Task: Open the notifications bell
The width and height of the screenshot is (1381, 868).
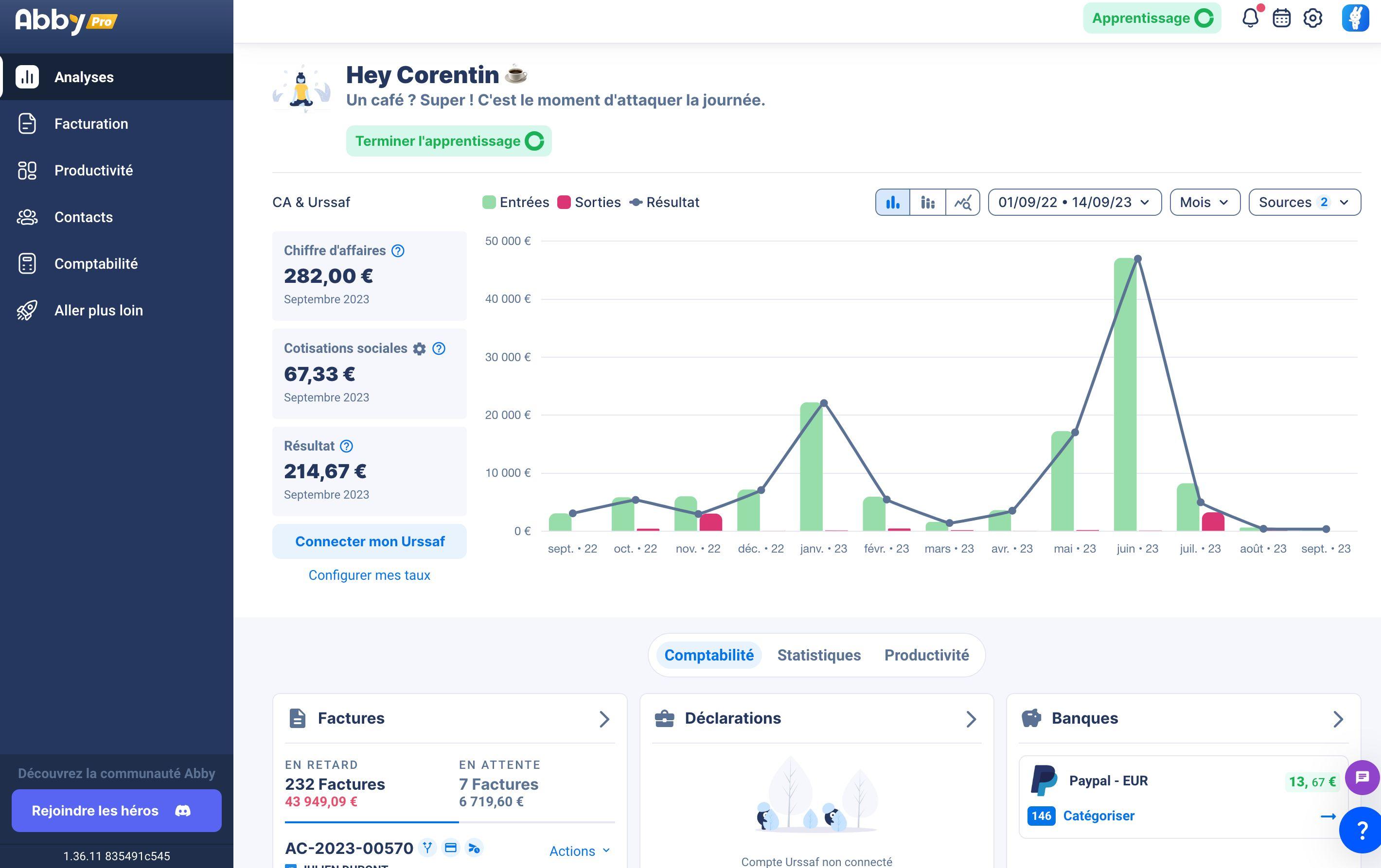Action: click(1250, 18)
